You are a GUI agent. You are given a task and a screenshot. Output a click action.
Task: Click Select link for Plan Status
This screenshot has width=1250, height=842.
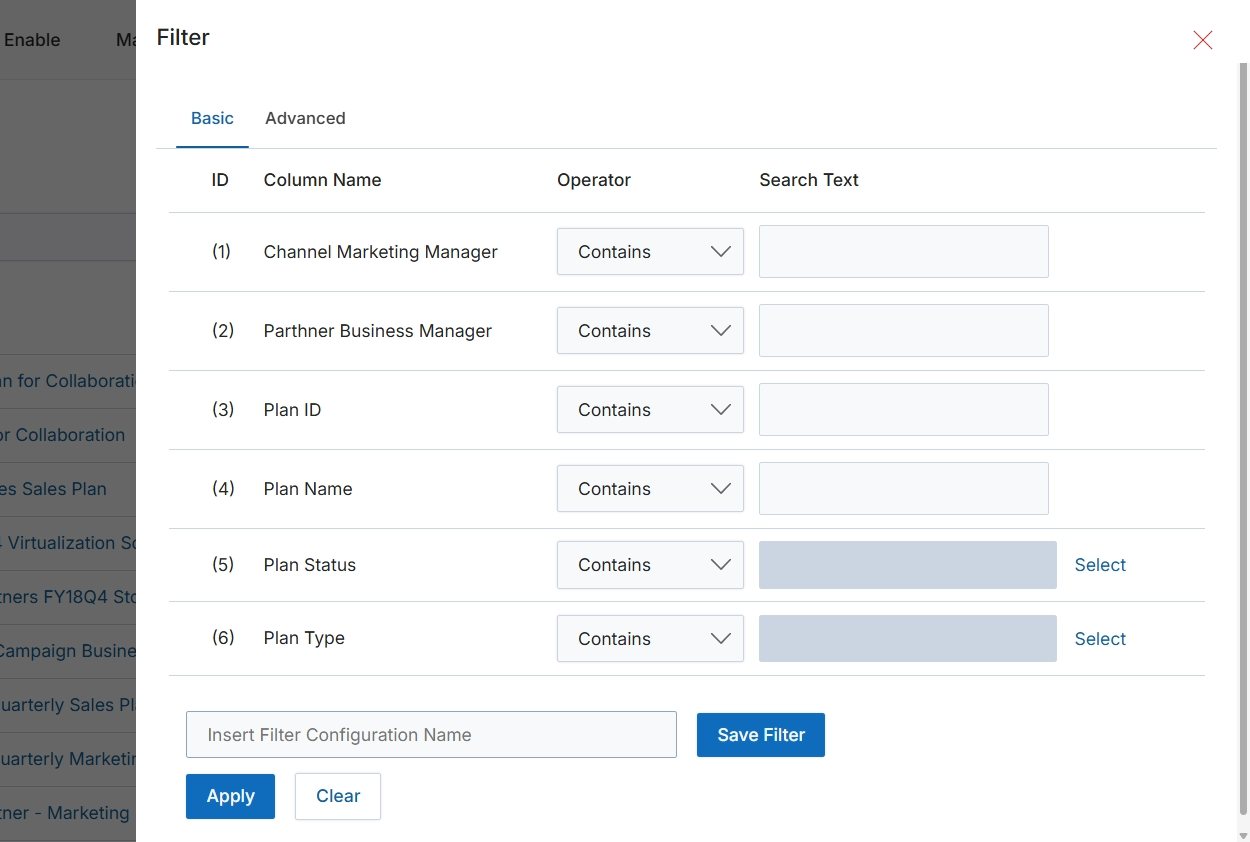pos(1100,565)
